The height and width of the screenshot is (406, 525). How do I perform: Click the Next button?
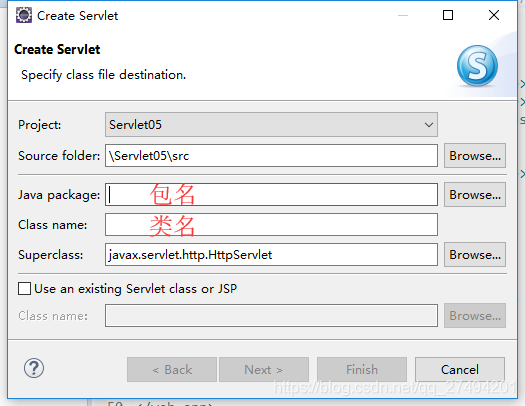click(x=264, y=370)
